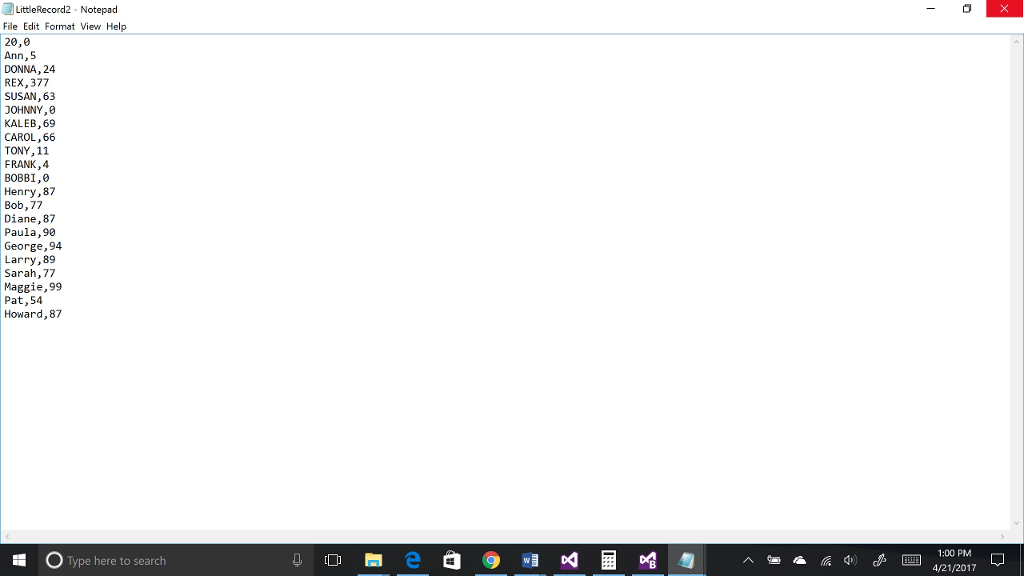Expand hidden icons in the system tray
The width and height of the screenshot is (1024, 576).
tap(748, 560)
